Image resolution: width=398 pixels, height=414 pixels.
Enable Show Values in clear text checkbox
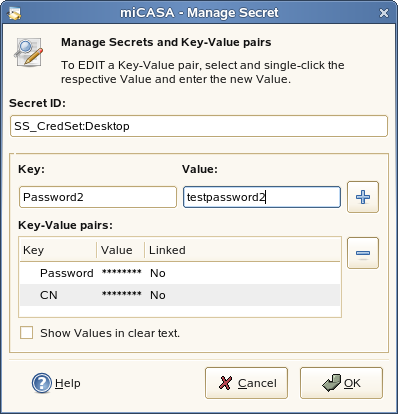point(26,333)
